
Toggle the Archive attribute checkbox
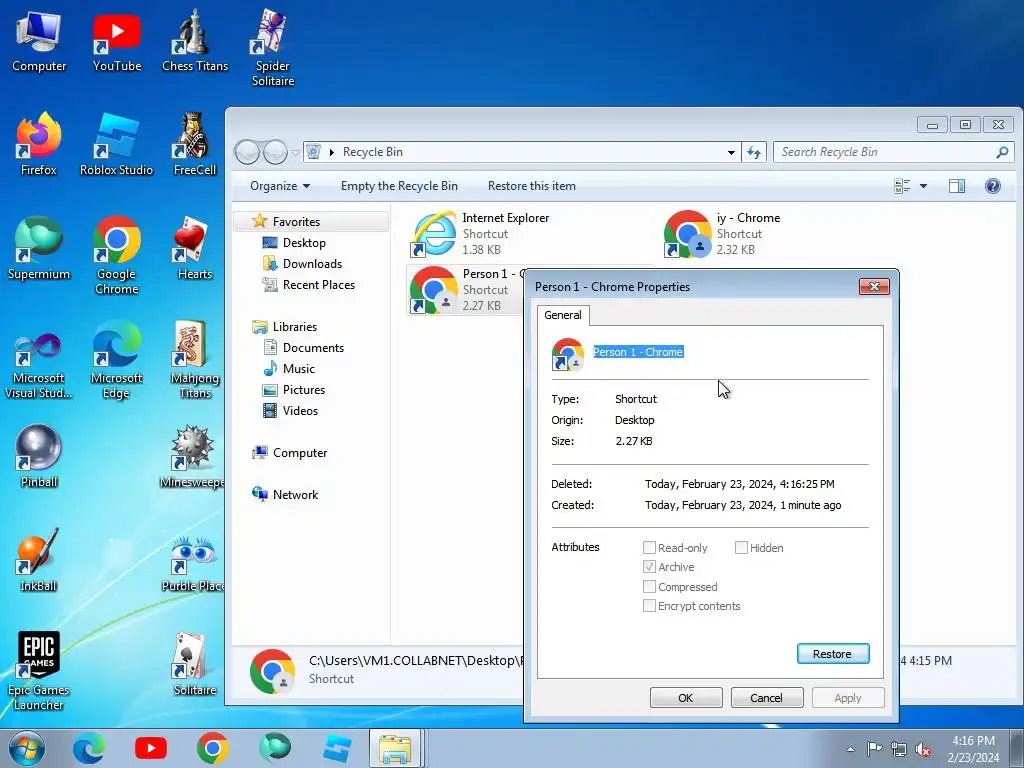point(649,567)
